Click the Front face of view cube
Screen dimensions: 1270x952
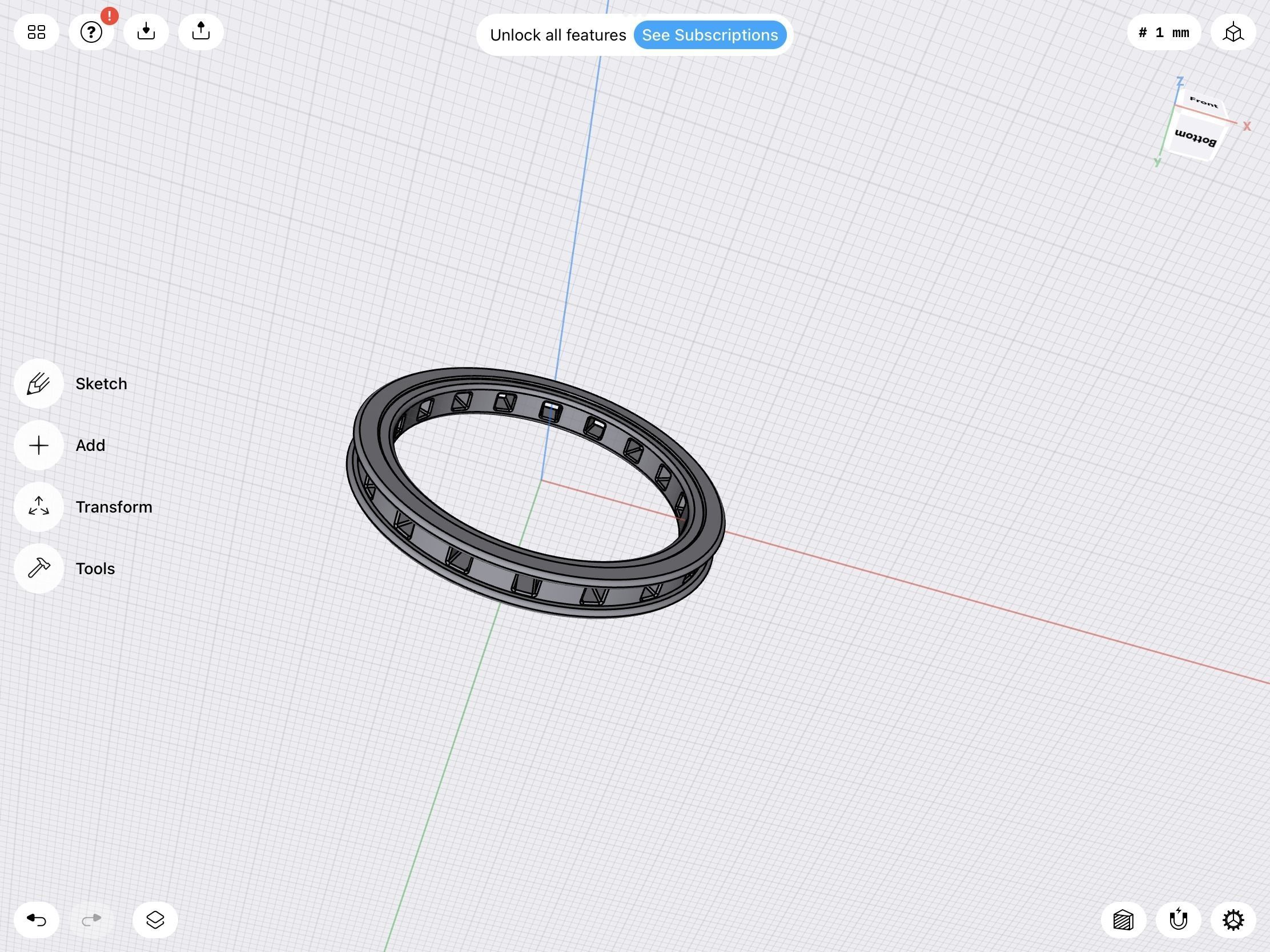tap(1203, 103)
